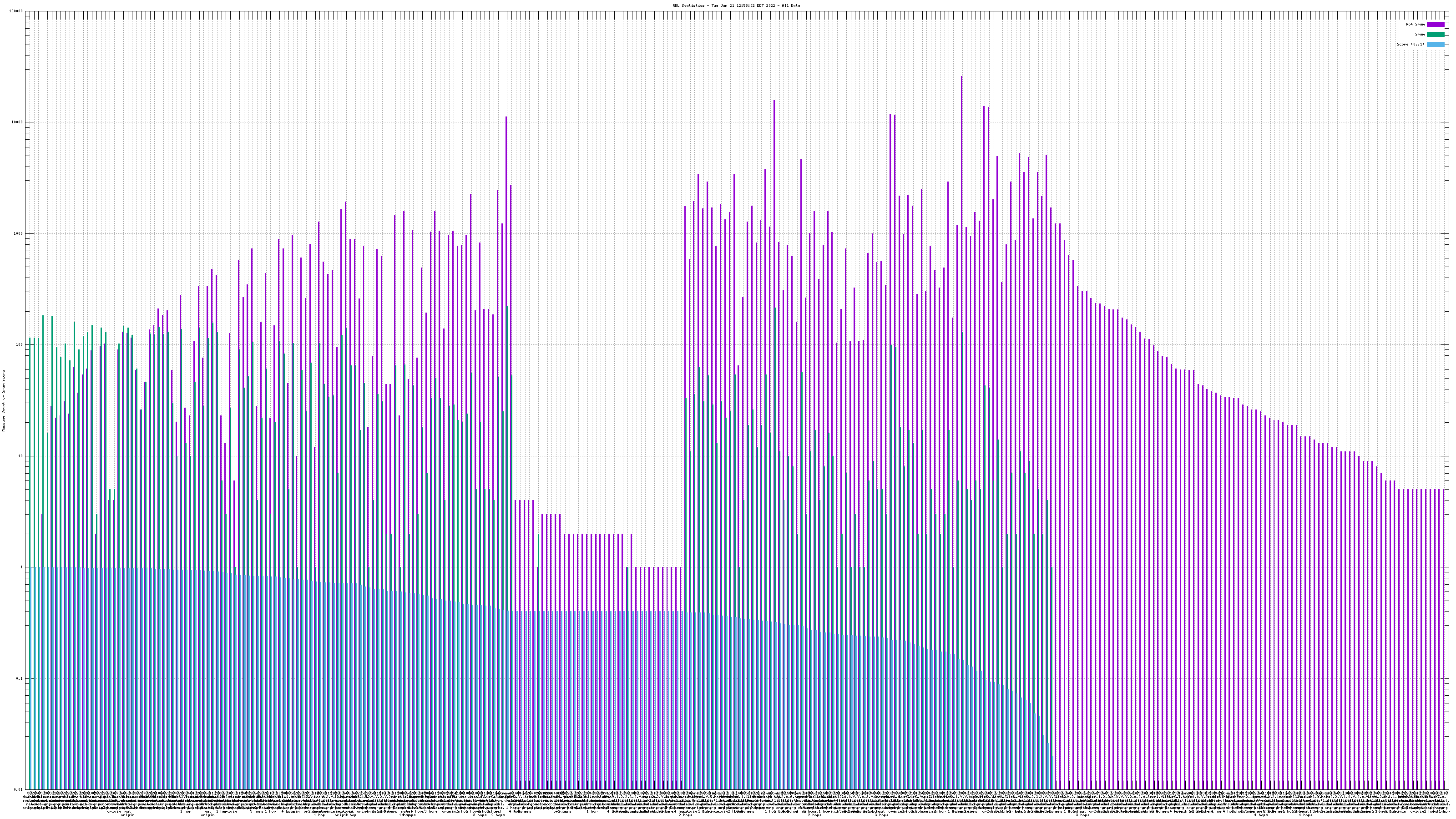Image resolution: width=1456 pixels, height=819 pixels.
Task: Click the 0.1 y-axis tick label
Action: point(20,679)
